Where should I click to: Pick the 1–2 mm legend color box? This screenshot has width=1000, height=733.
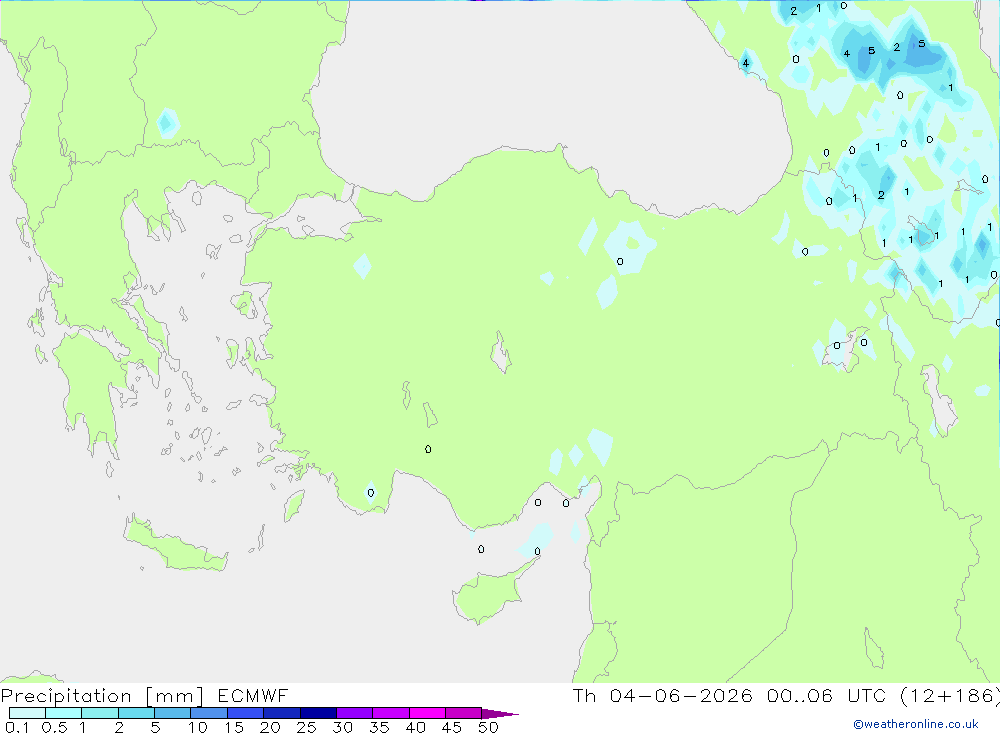pyautogui.click(x=99, y=713)
